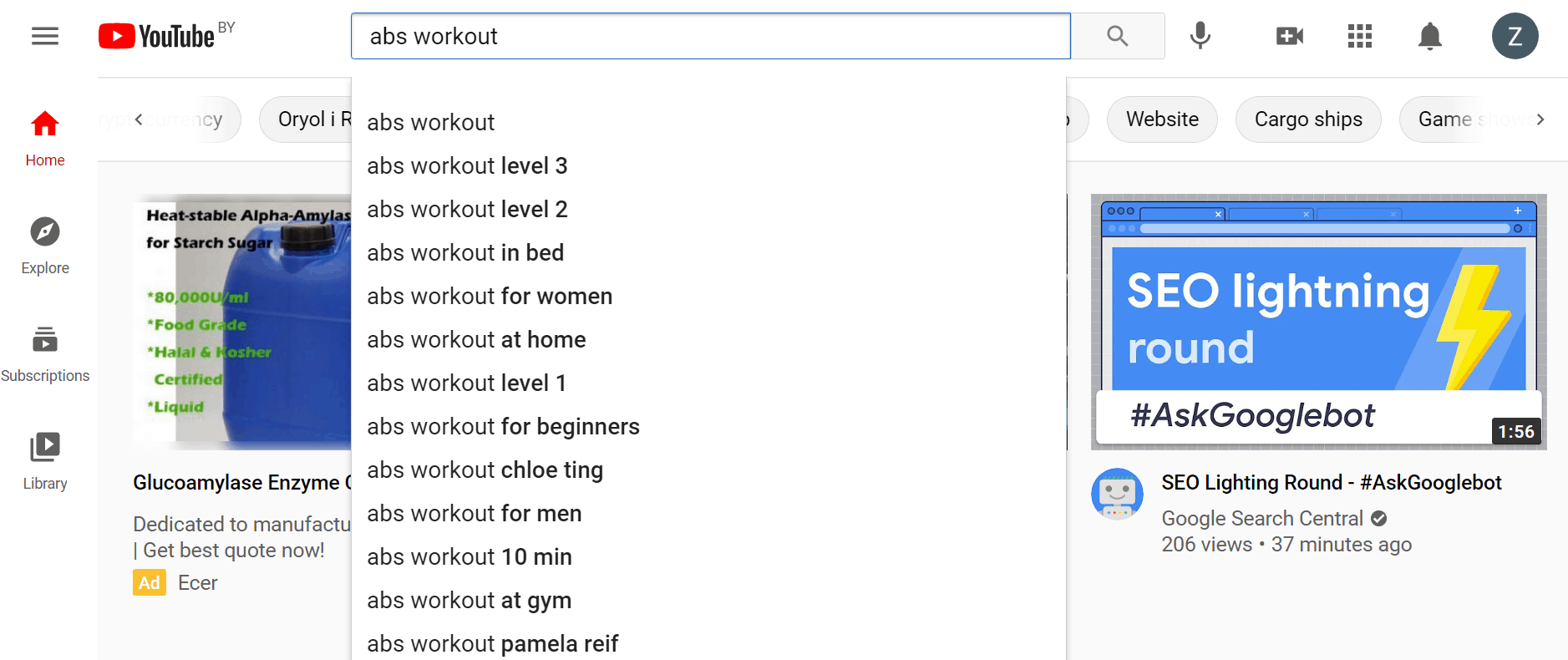The image size is (1568, 660).
Task: Select suggestion 'abs workout level 2'
Action: [708, 209]
